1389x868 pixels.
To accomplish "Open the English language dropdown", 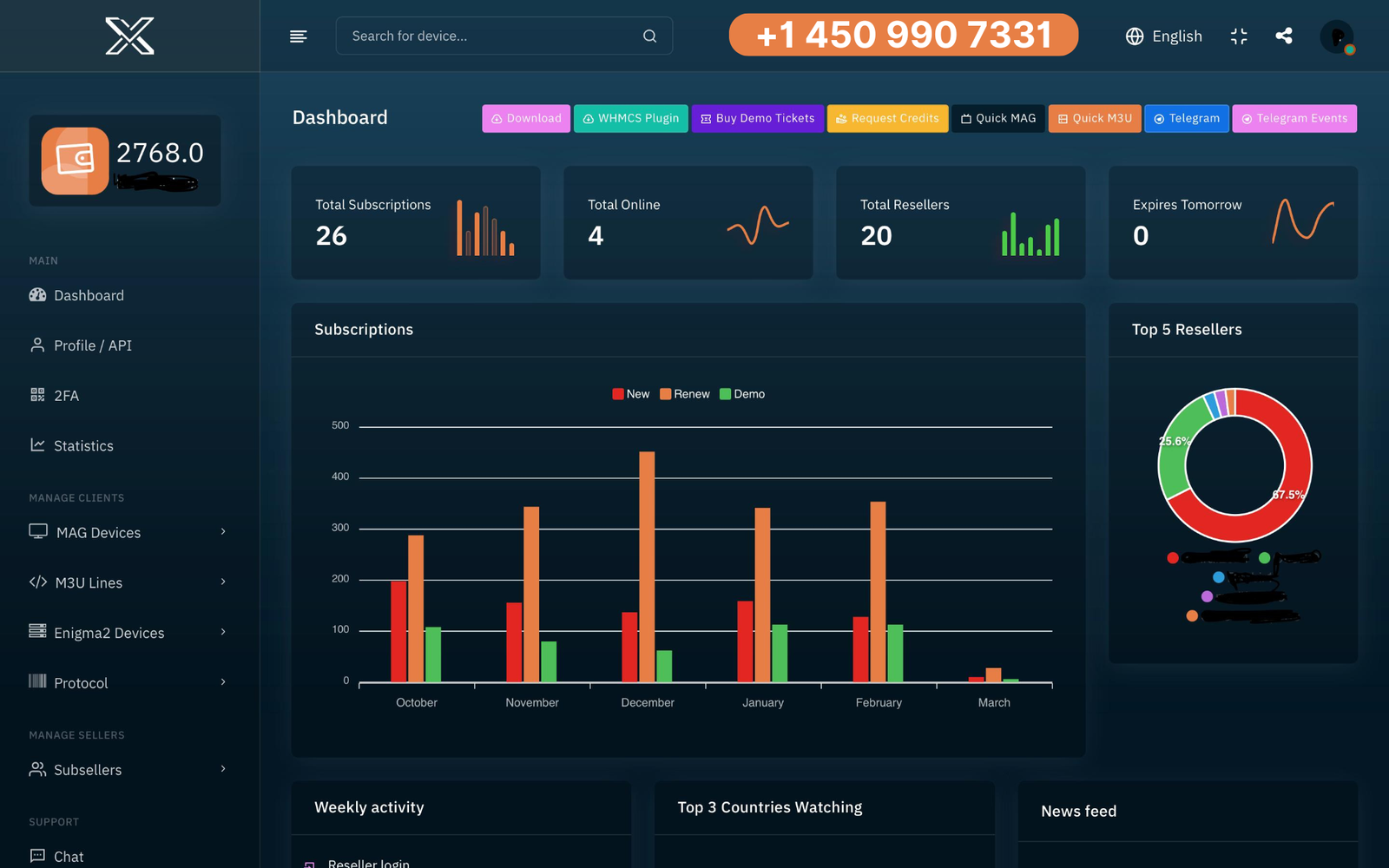I will [1164, 36].
